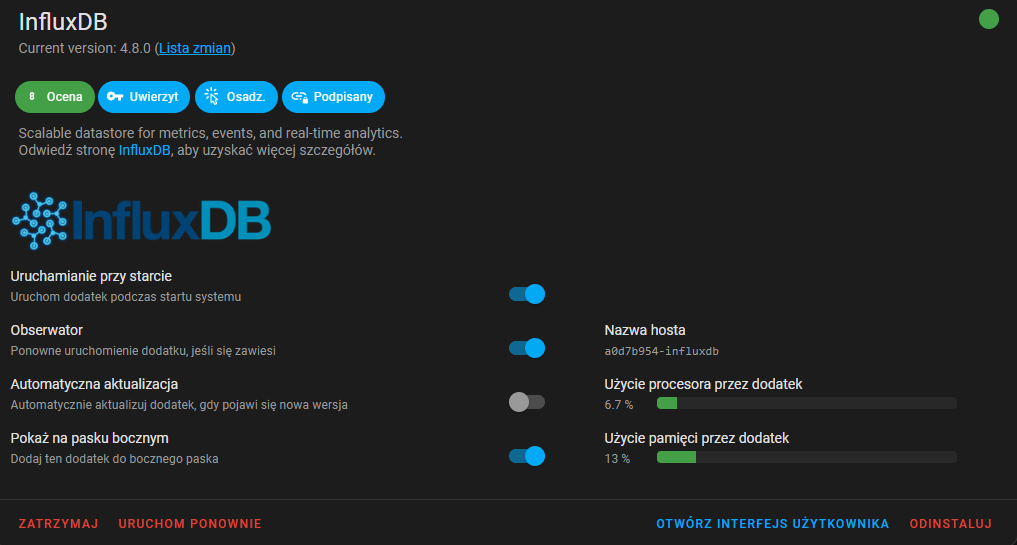Click text 'Uruchom dodatek podczas startu systemu'

(x=126, y=297)
